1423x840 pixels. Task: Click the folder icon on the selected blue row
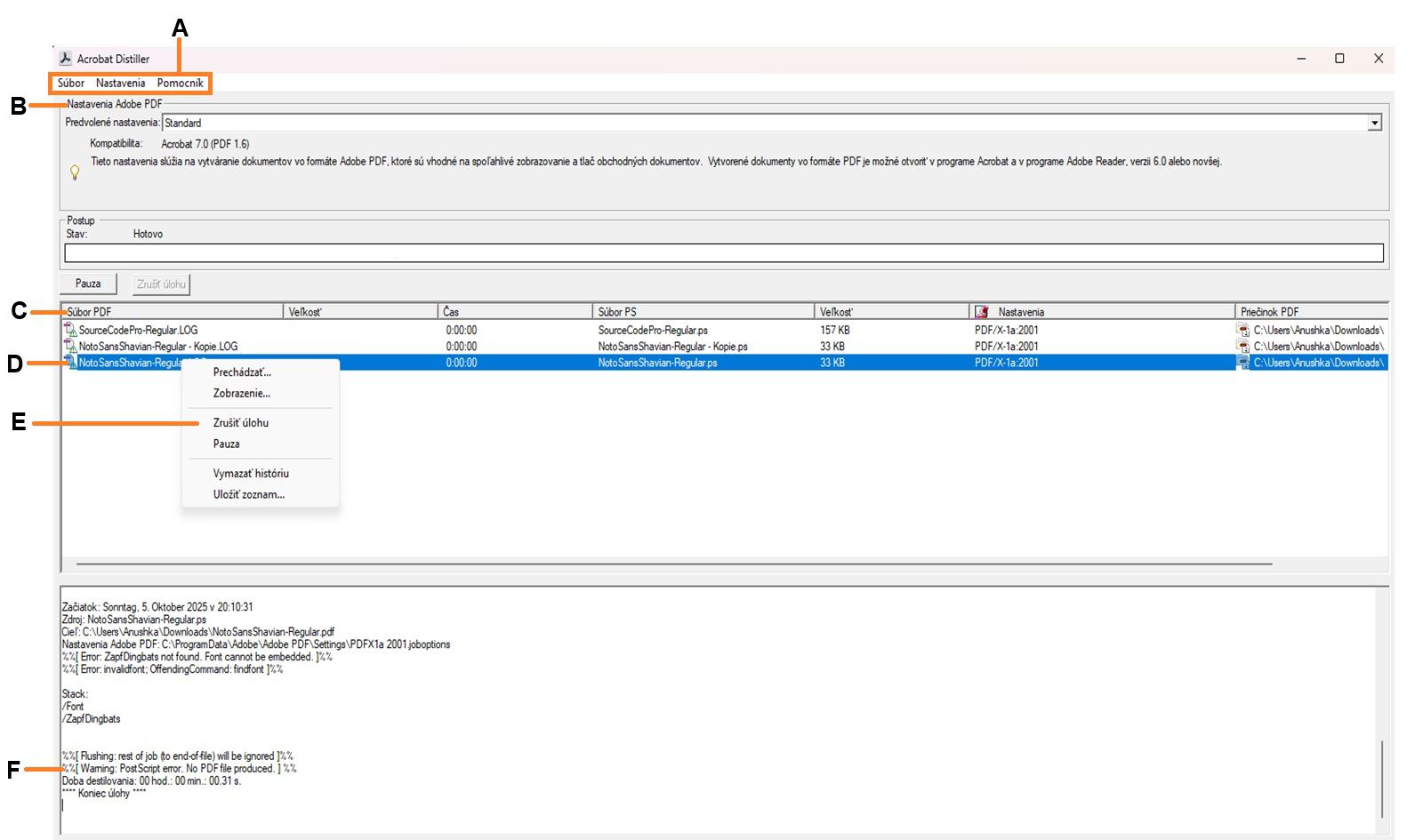pos(1244,363)
